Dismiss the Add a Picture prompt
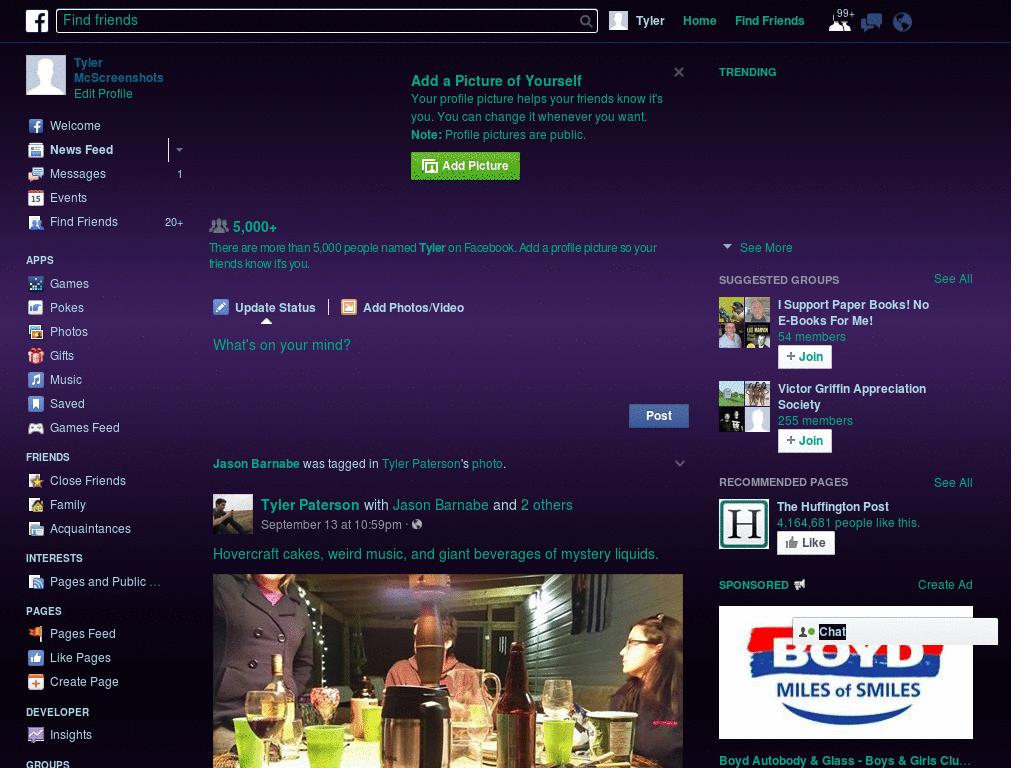This screenshot has height=768, width=1024. [679, 72]
